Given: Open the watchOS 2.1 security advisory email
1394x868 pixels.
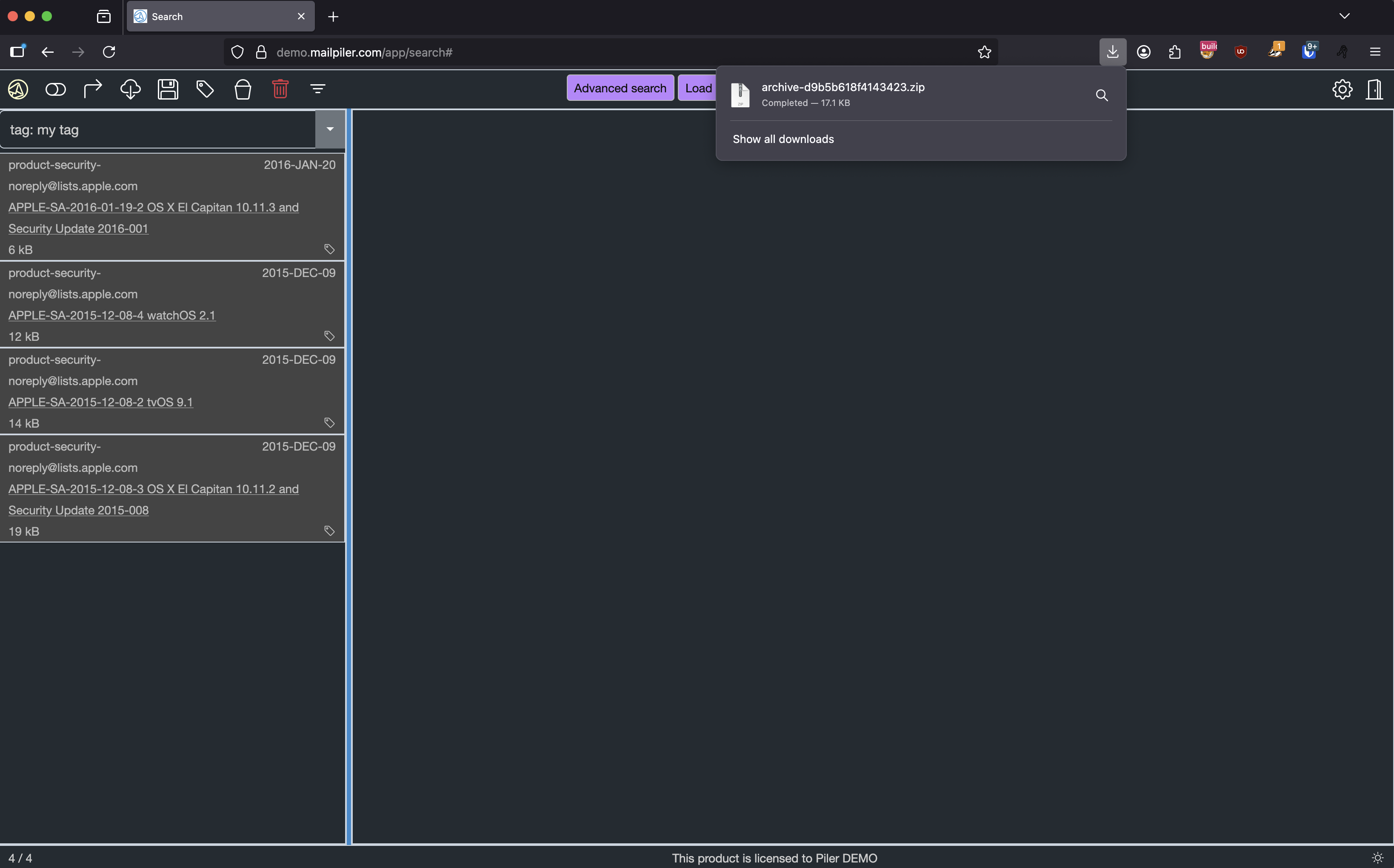Looking at the screenshot, I should tap(112, 315).
